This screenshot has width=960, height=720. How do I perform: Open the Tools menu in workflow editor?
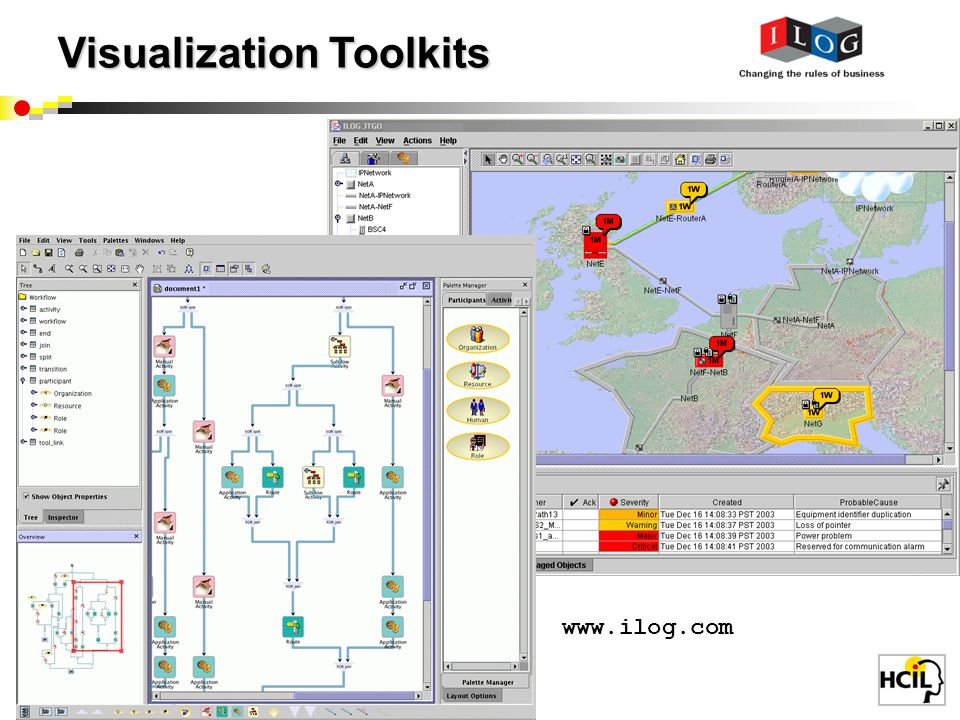point(88,241)
